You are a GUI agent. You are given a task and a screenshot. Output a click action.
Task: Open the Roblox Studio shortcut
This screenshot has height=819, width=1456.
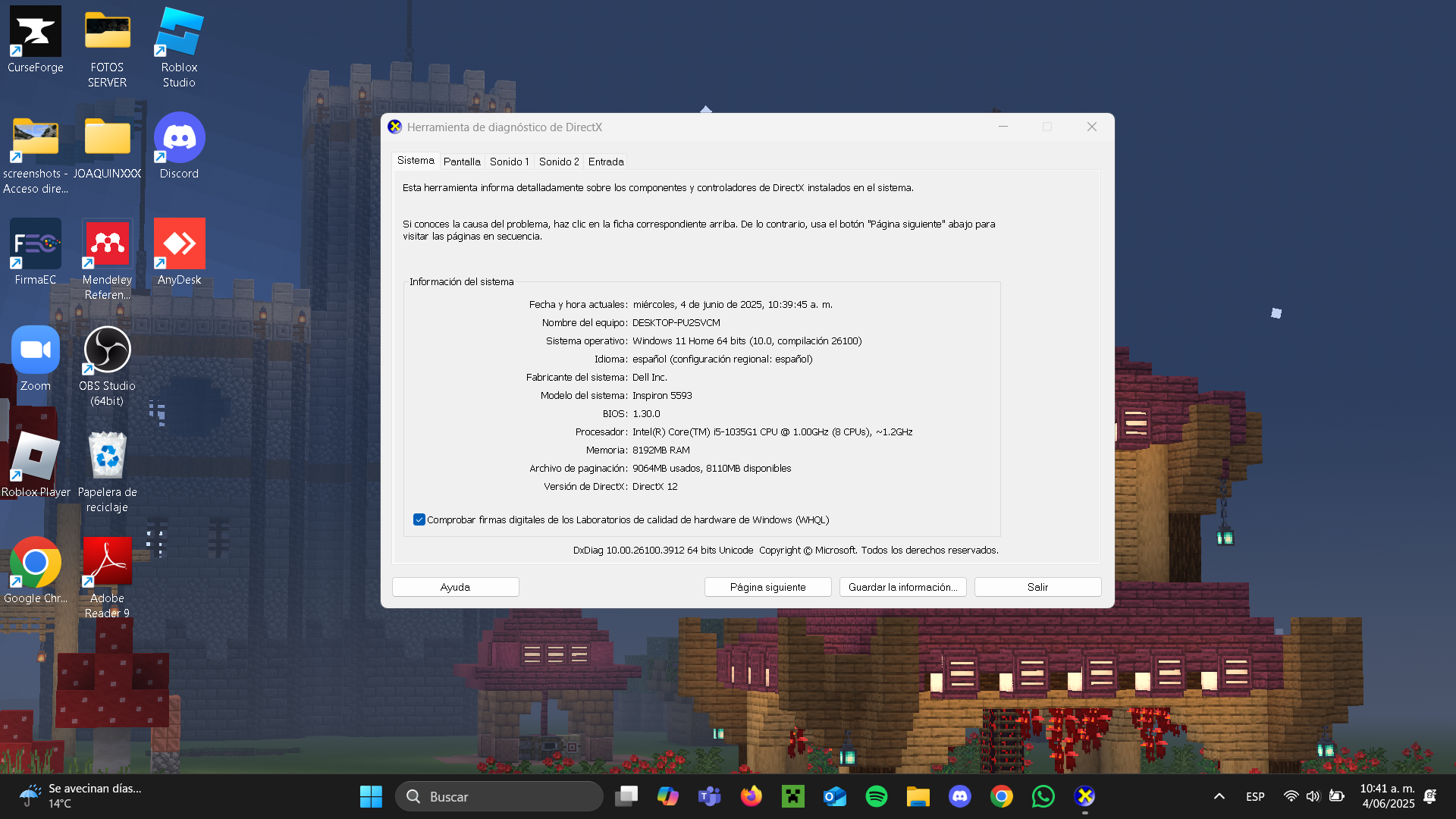tap(179, 33)
